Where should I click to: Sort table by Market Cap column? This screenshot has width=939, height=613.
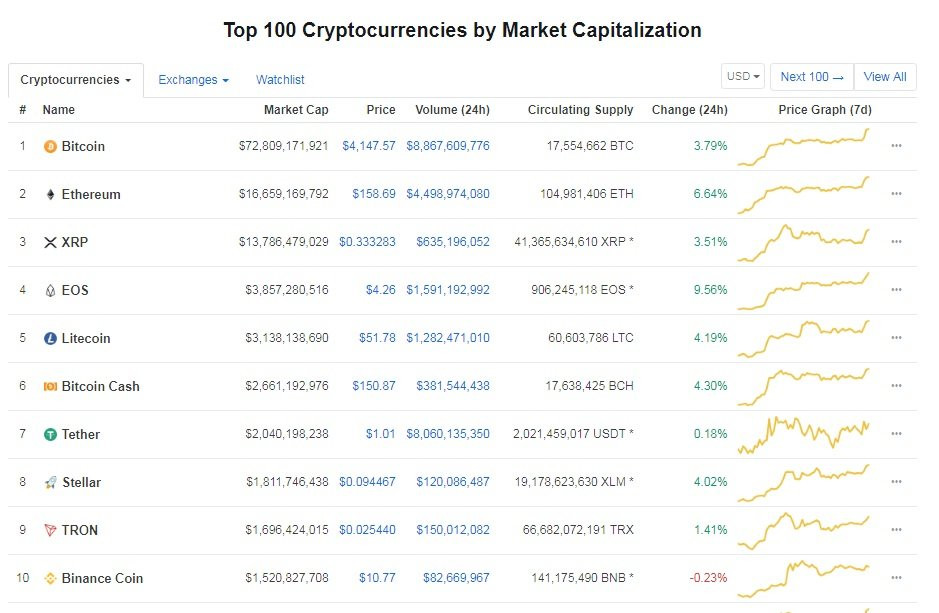296,110
